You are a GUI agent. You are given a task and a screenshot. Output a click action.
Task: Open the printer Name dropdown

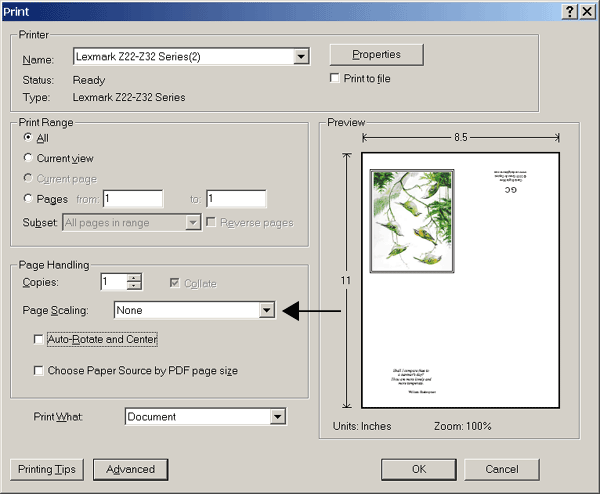click(x=301, y=57)
